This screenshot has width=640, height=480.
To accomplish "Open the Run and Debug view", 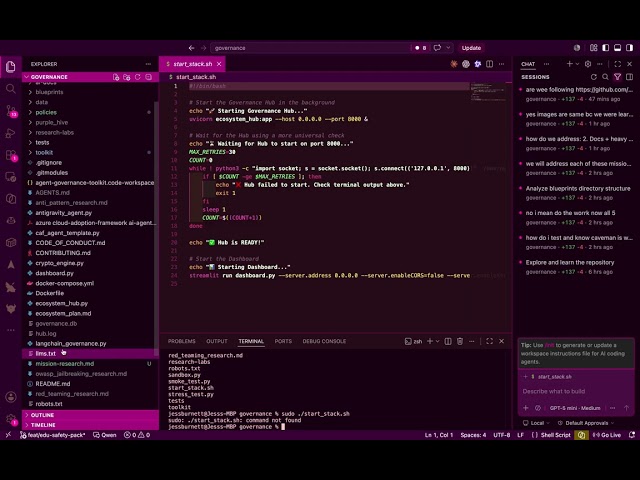I will pos(11,133).
